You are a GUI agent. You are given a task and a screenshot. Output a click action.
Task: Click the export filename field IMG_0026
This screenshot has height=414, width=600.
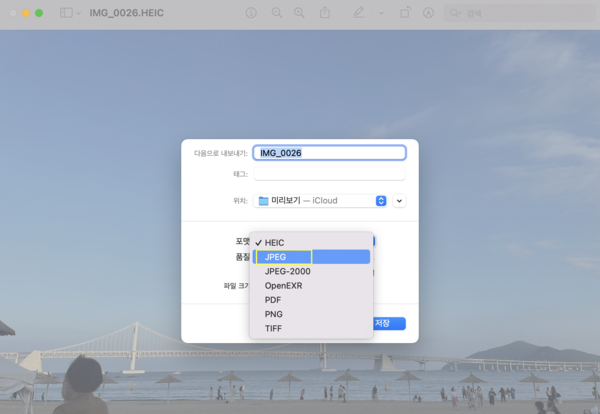coord(329,153)
